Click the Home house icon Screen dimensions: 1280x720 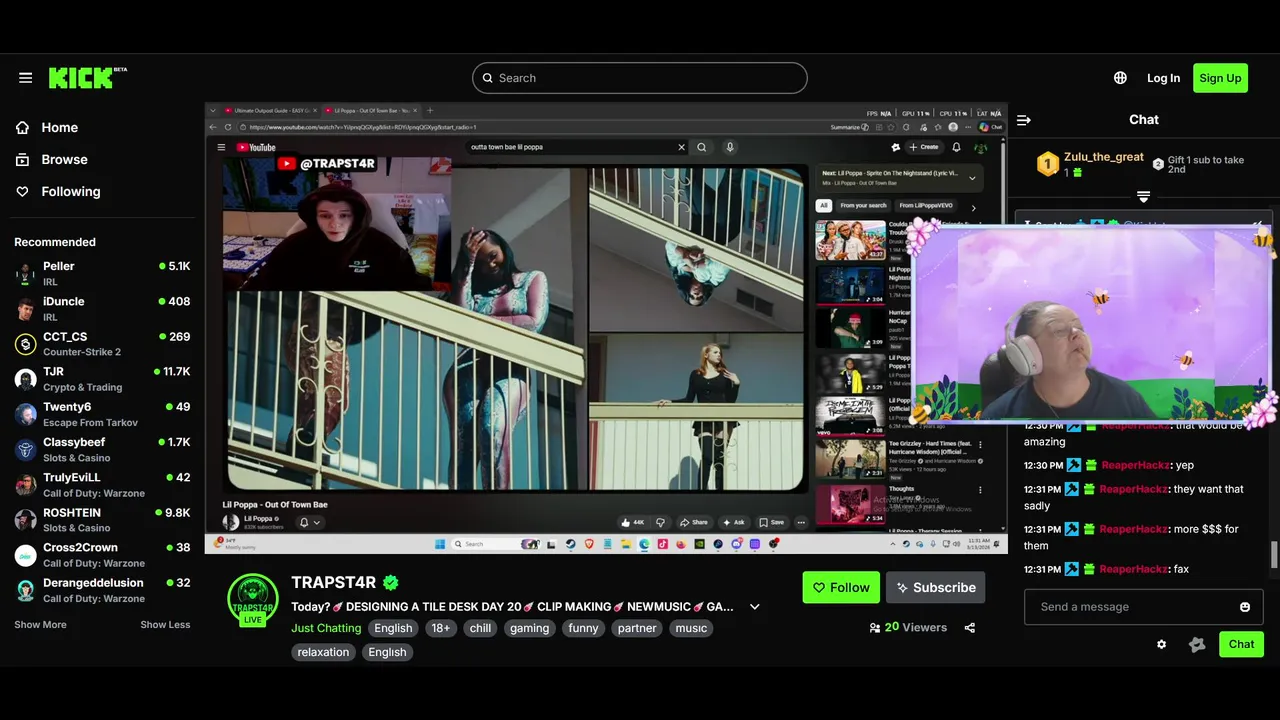coord(23,127)
